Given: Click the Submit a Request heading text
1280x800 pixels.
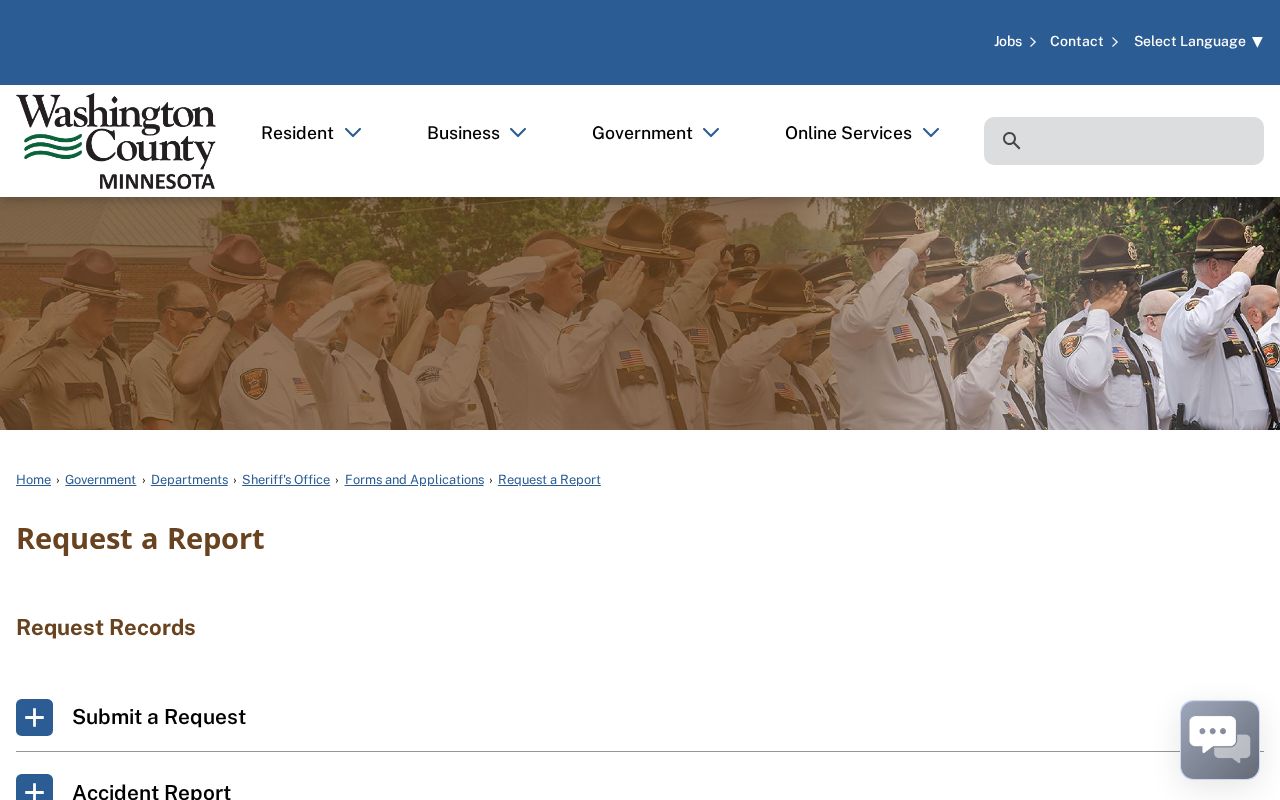Looking at the screenshot, I should click(159, 717).
